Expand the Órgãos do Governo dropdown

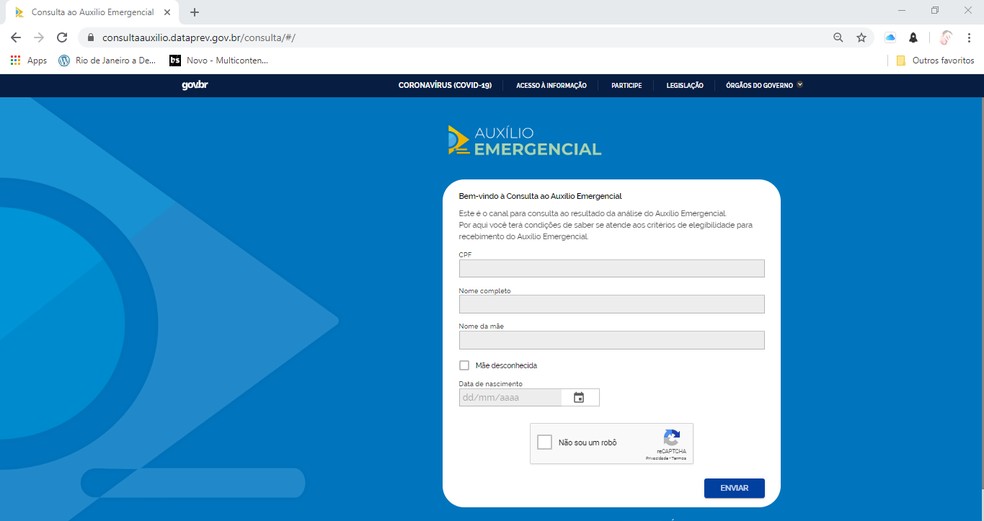[x=764, y=85]
